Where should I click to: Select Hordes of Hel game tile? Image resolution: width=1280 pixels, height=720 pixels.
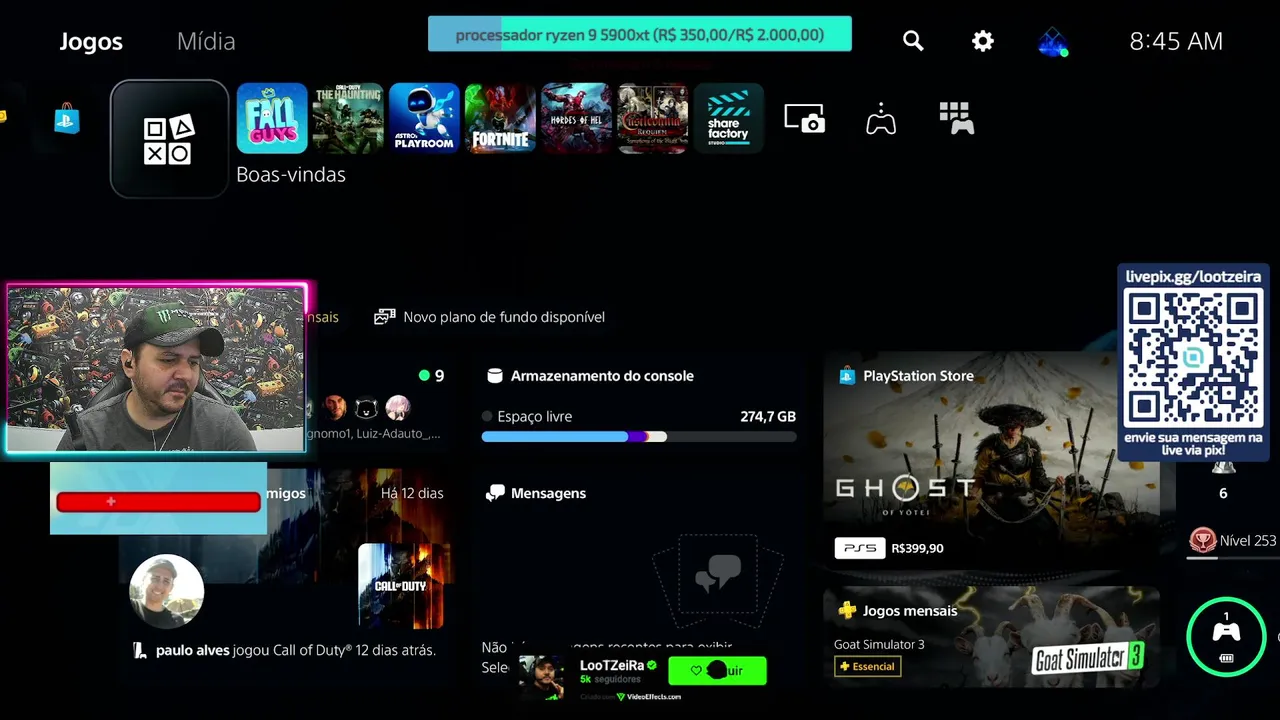(576, 118)
